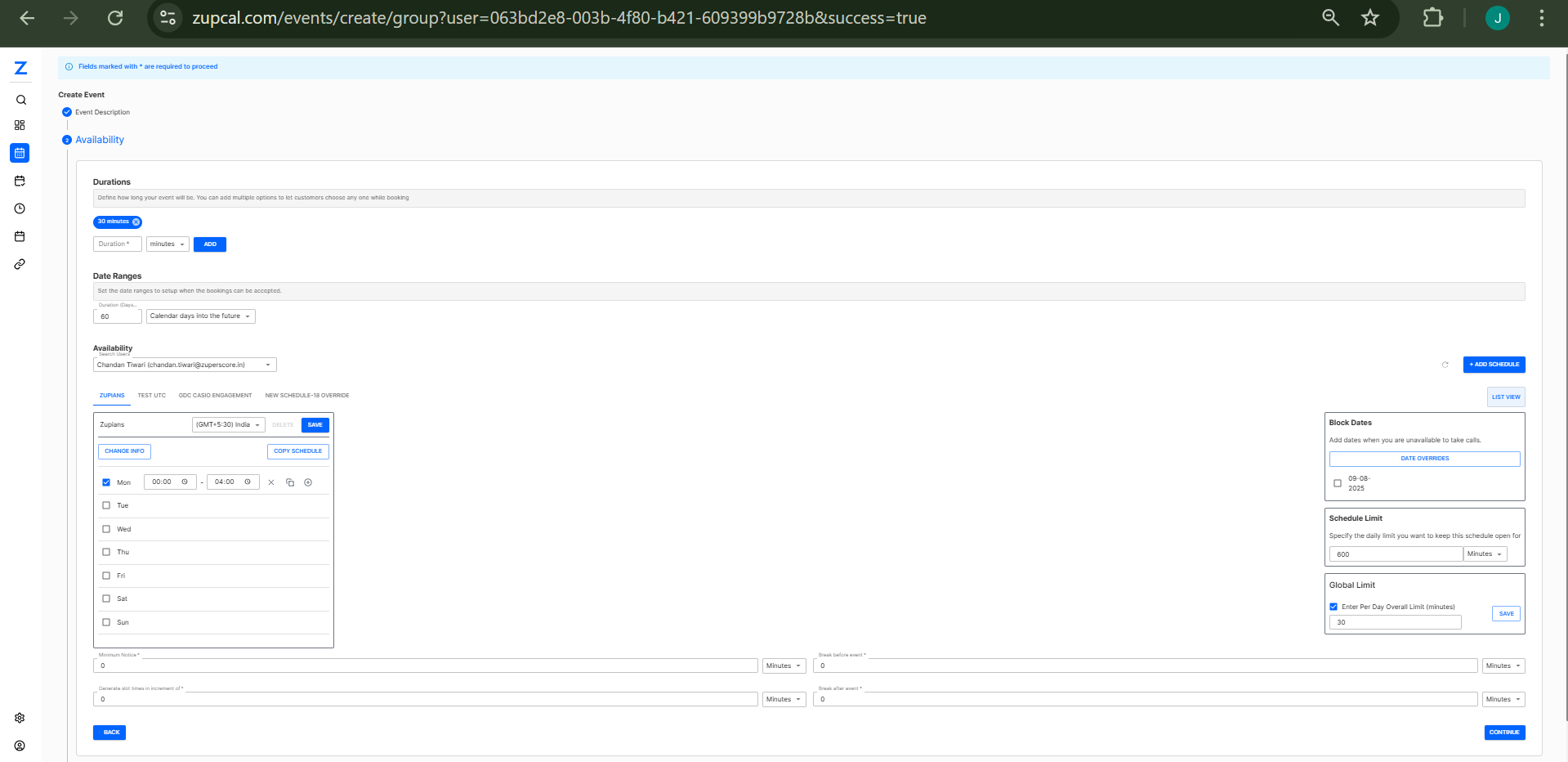Enable the Wednesday availability checkbox
The height and width of the screenshot is (762, 1568).
point(105,529)
